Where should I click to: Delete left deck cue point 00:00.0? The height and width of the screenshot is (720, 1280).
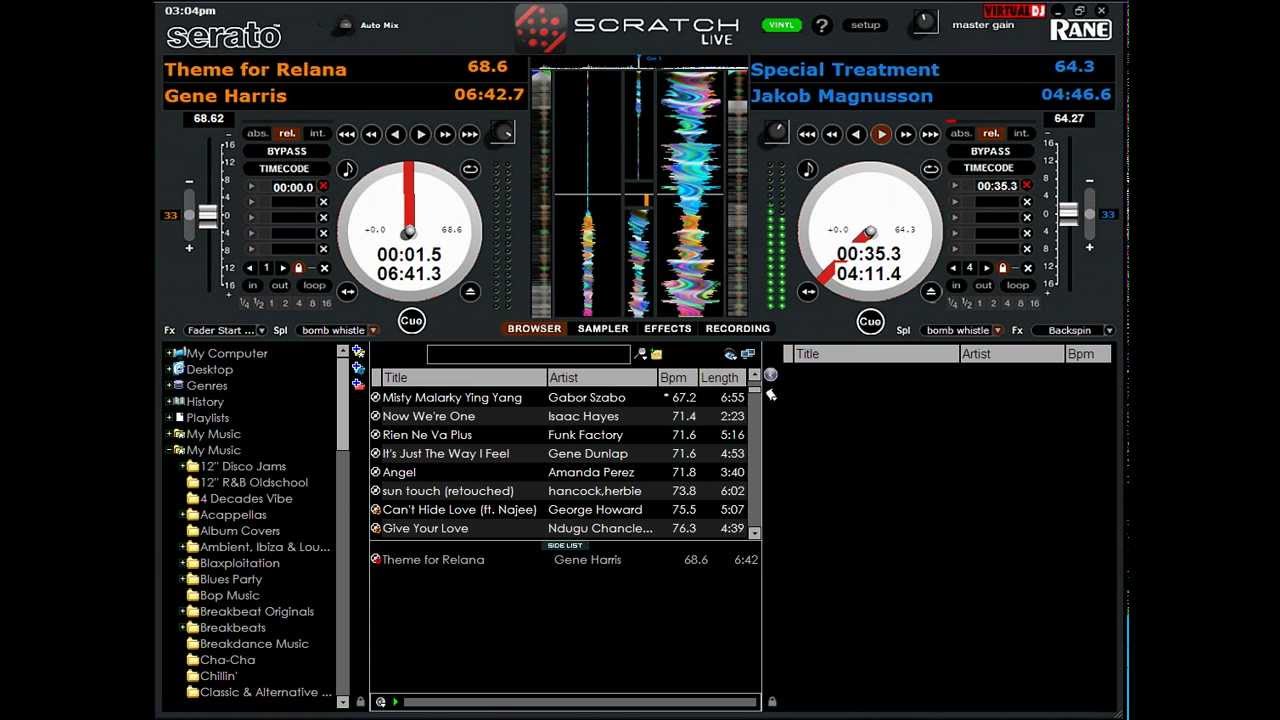[323, 186]
